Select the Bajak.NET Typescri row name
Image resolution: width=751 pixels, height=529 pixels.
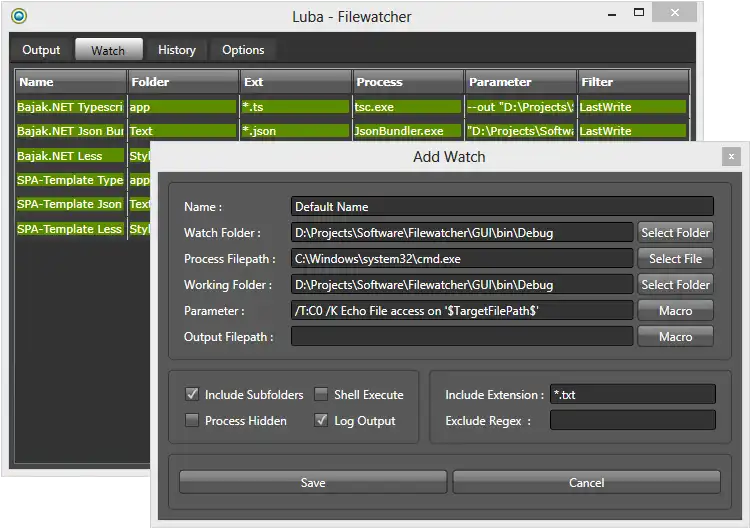(x=70, y=107)
